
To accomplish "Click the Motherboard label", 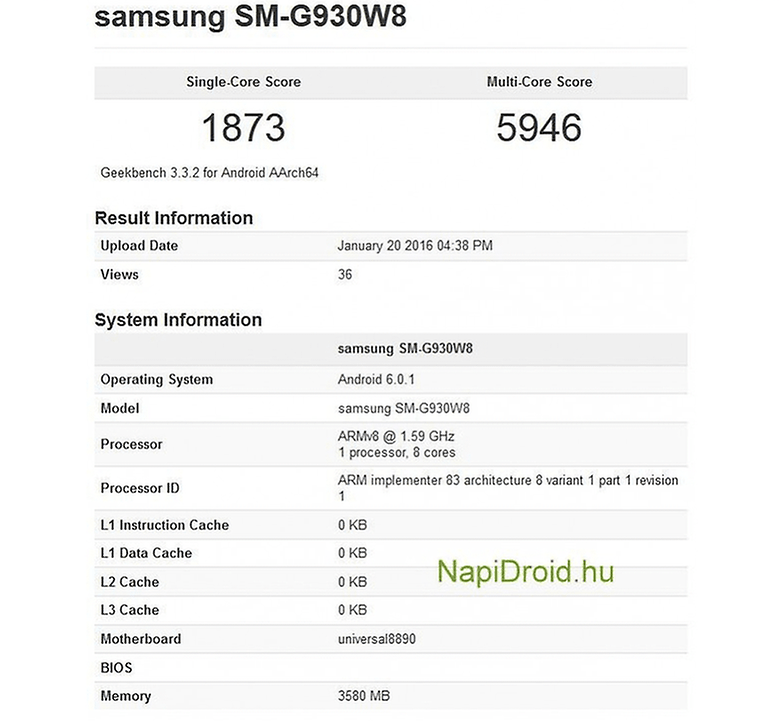I will 141,639.
